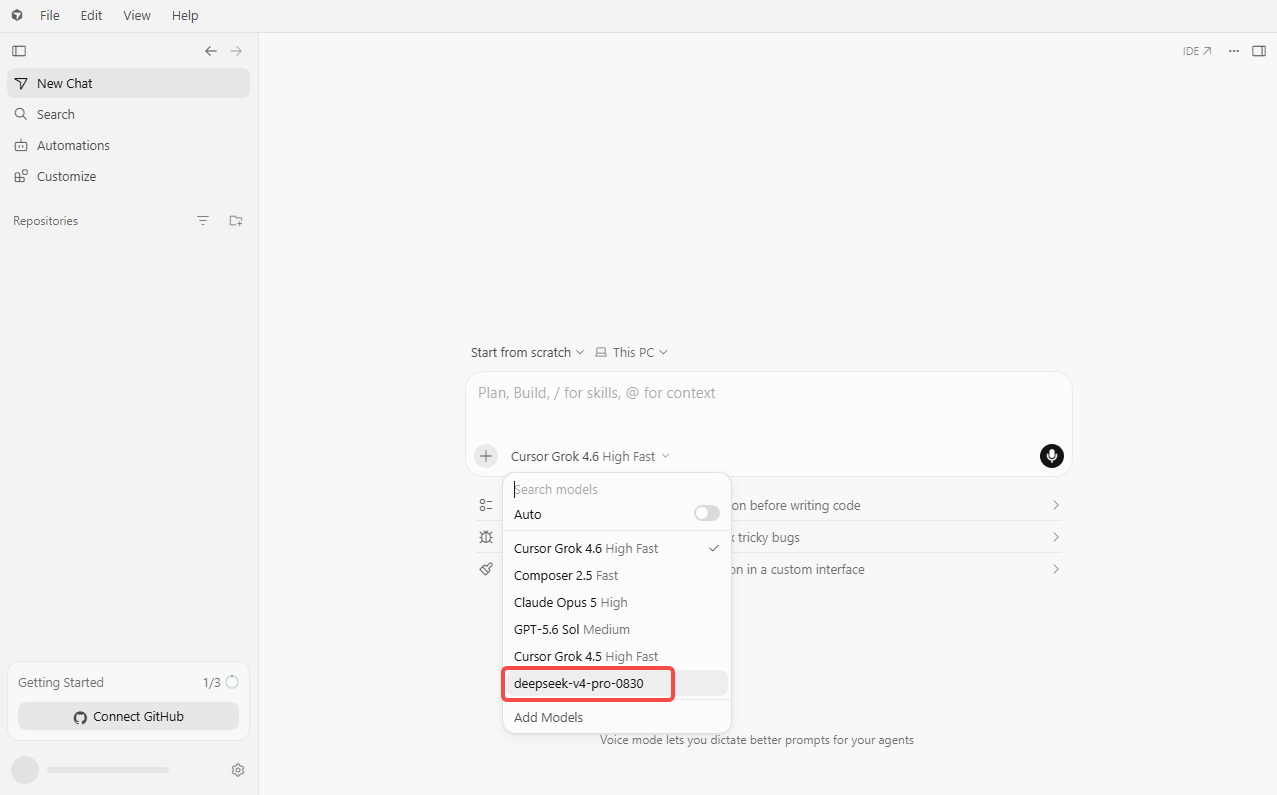This screenshot has width=1277, height=795.
Task: Open Automations in sidebar
Action: (x=128, y=145)
